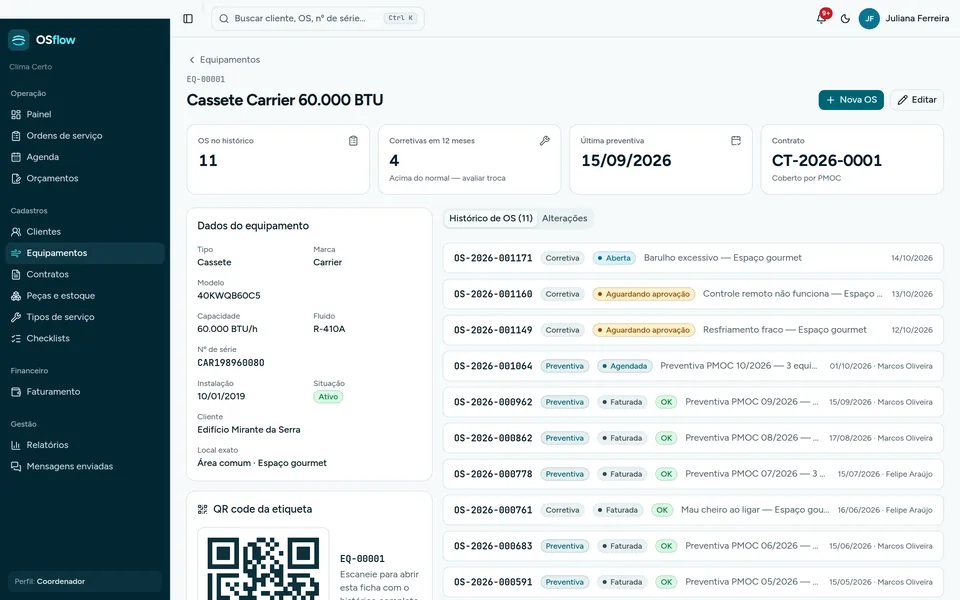Open Clientes in sidebar
This screenshot has width=960, height=600.
point(85,232)
